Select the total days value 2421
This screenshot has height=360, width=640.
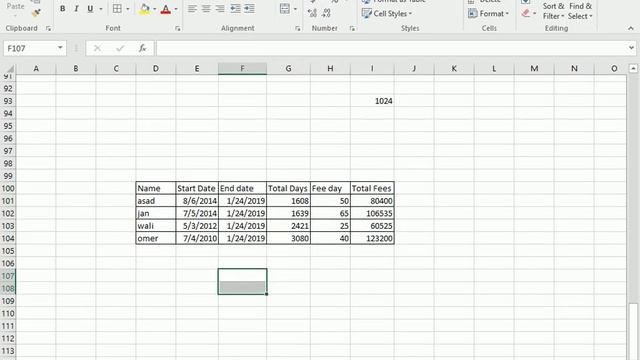point(289,226)
